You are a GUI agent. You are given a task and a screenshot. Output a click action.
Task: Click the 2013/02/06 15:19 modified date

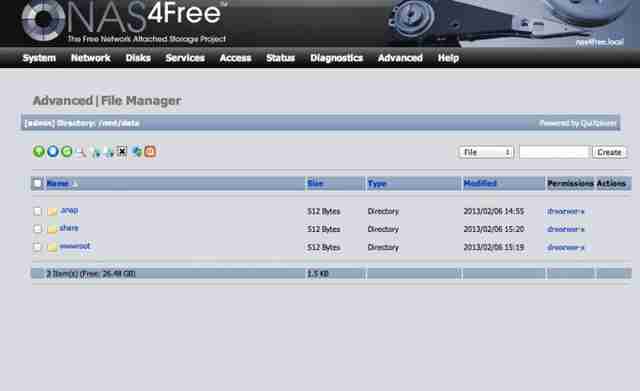coord(493,247)
